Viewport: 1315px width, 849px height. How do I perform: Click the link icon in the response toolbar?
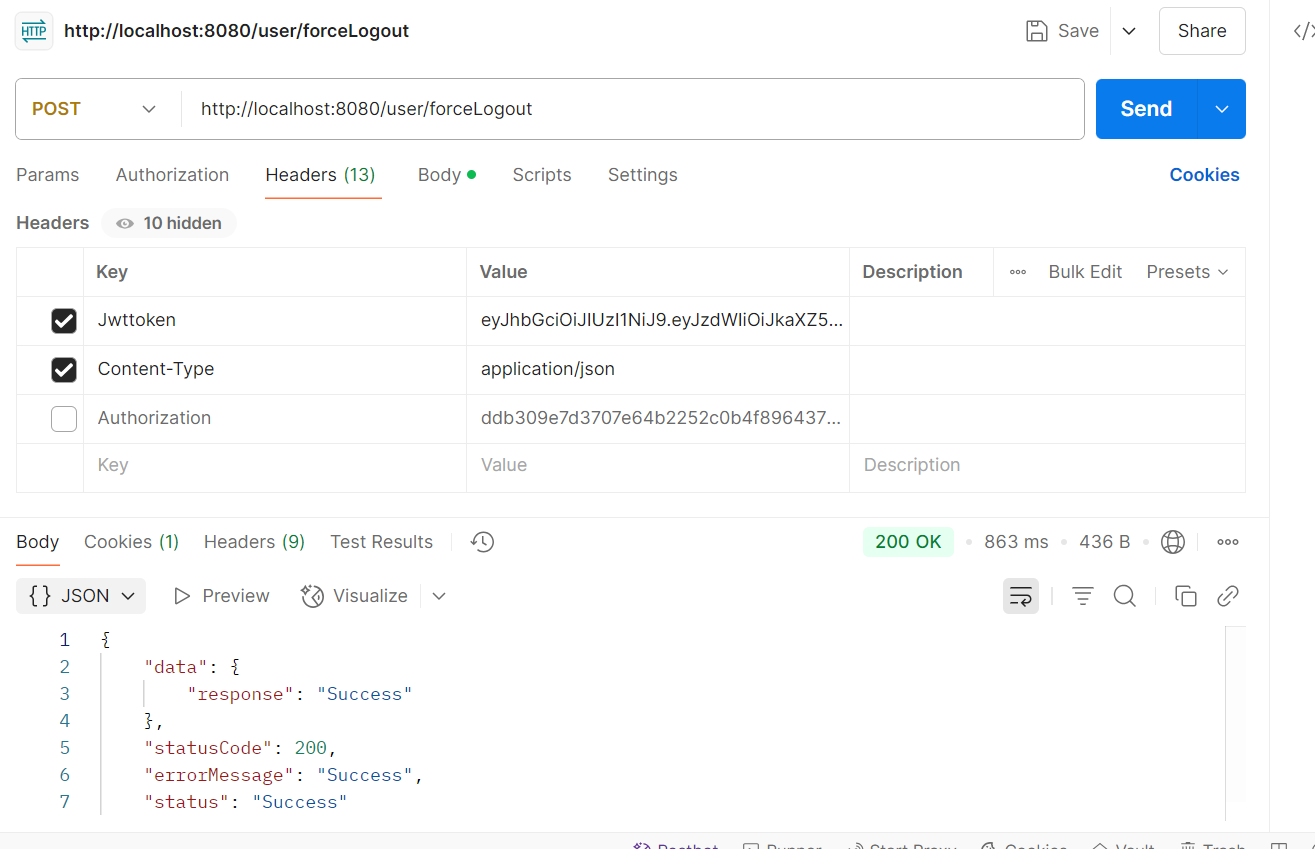(x=1228, y=596)
